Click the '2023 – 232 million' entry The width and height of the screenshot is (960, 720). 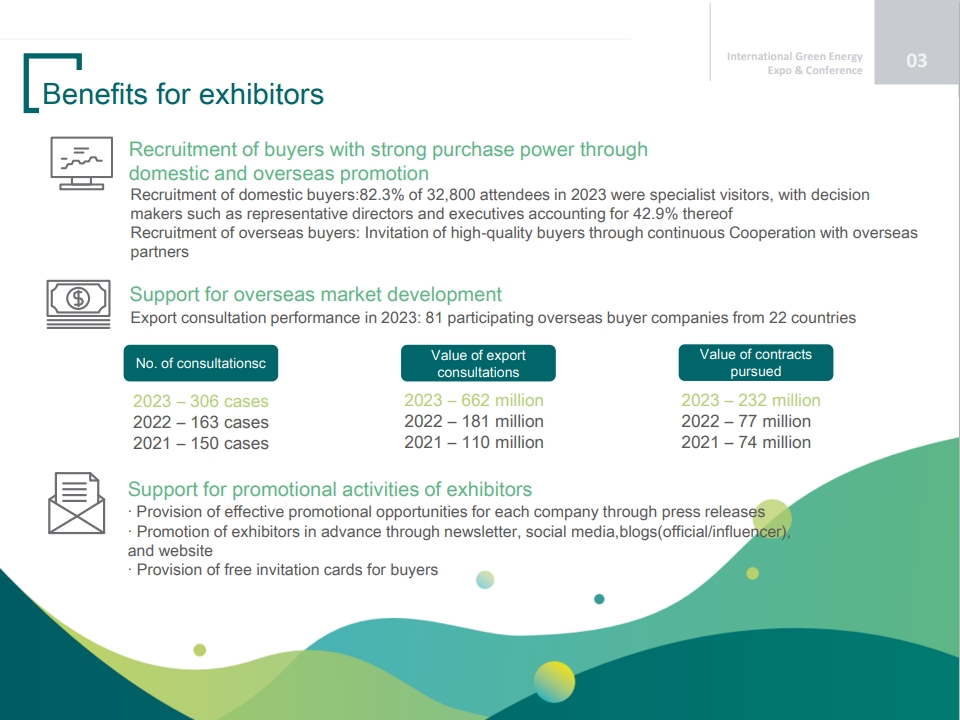click(750, 400)
